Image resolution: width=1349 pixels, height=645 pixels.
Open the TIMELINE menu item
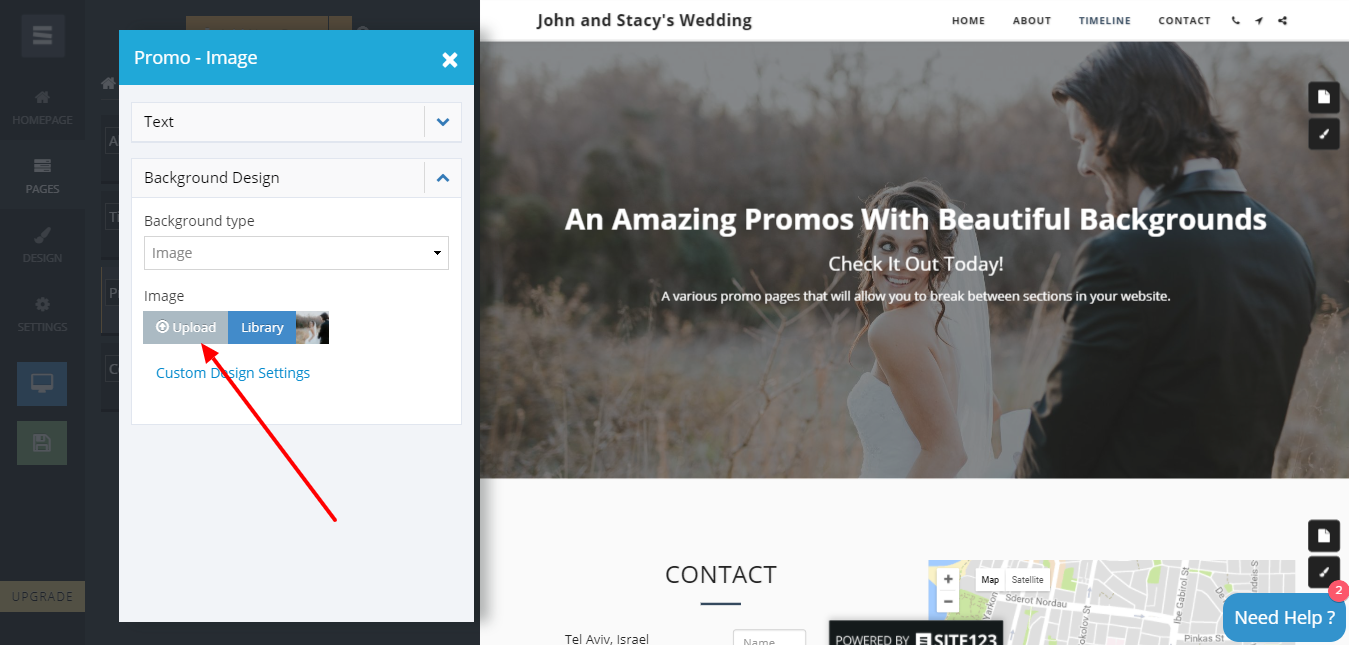pos(1105,21)
